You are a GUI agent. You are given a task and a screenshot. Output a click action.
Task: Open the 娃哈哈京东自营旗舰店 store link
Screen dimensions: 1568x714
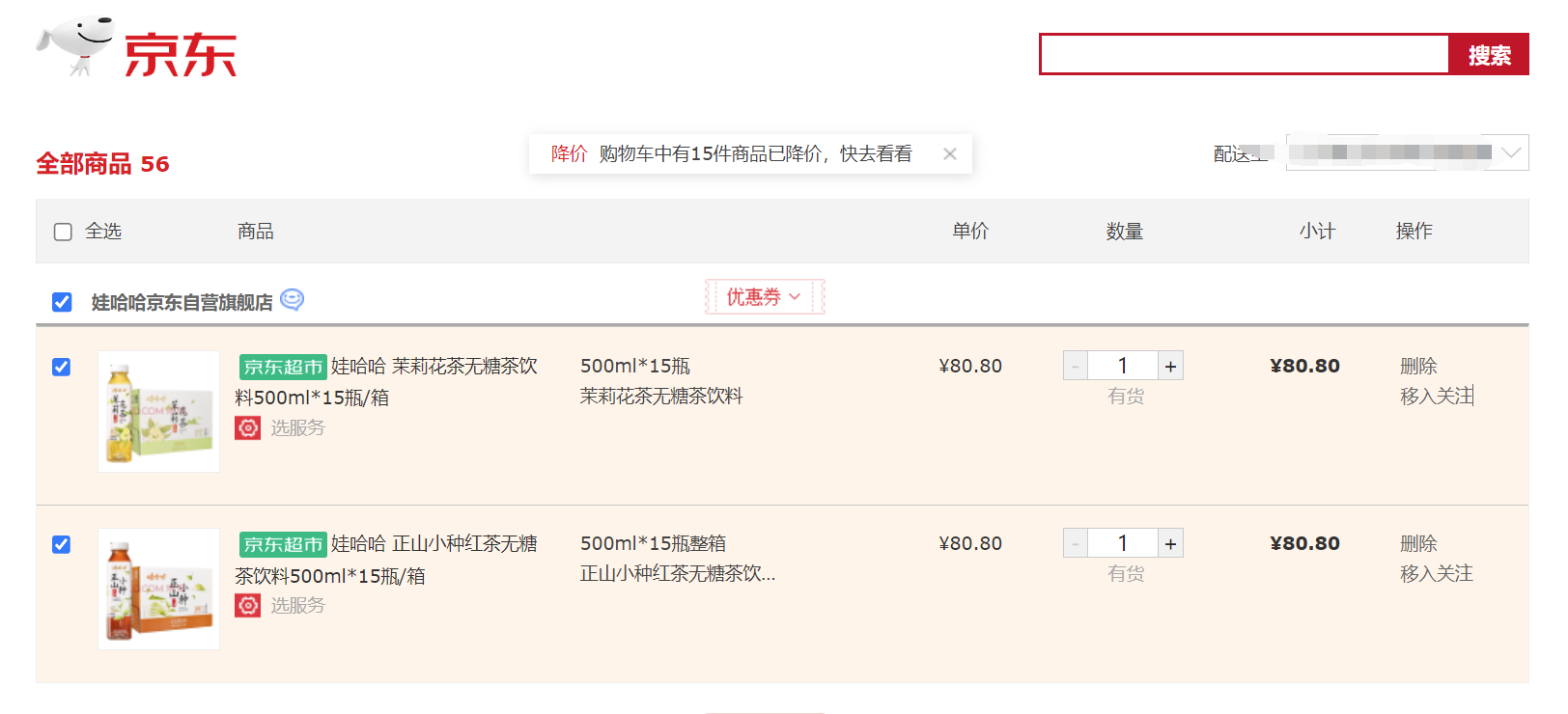click(x=182, y=302)
